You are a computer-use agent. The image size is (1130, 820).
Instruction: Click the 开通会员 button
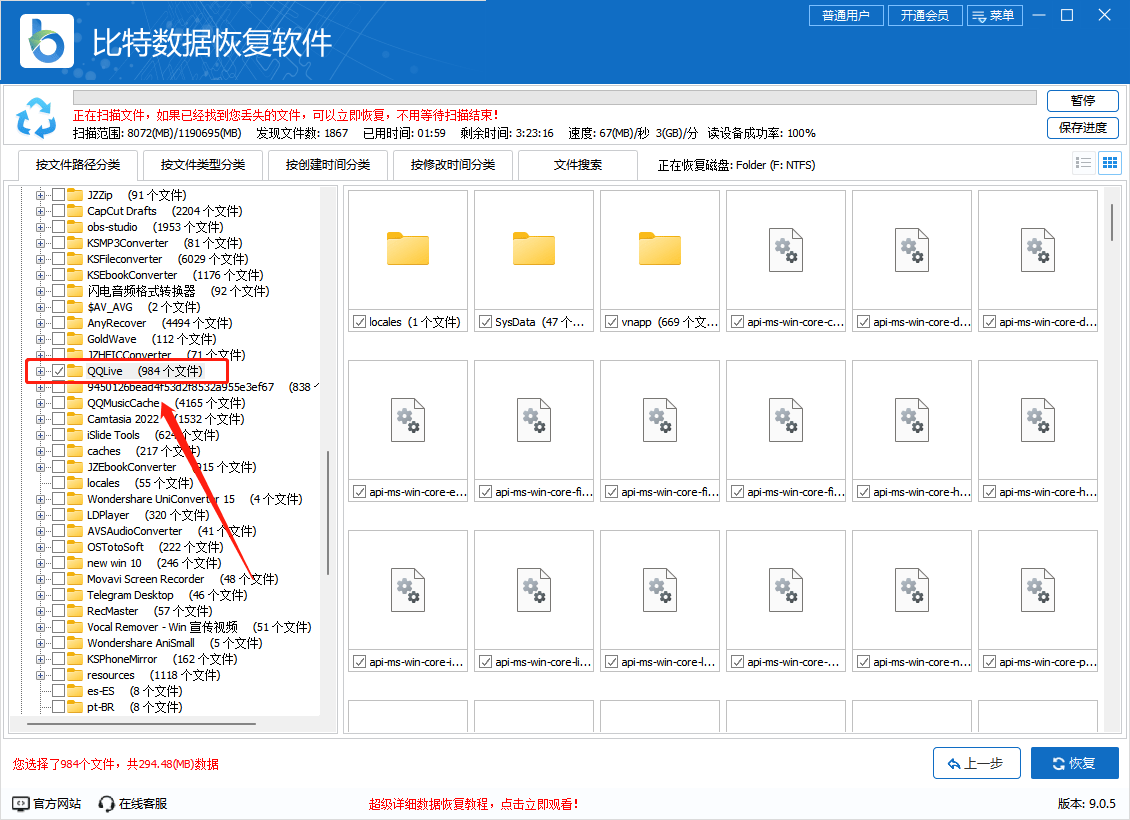coord(925,15)
